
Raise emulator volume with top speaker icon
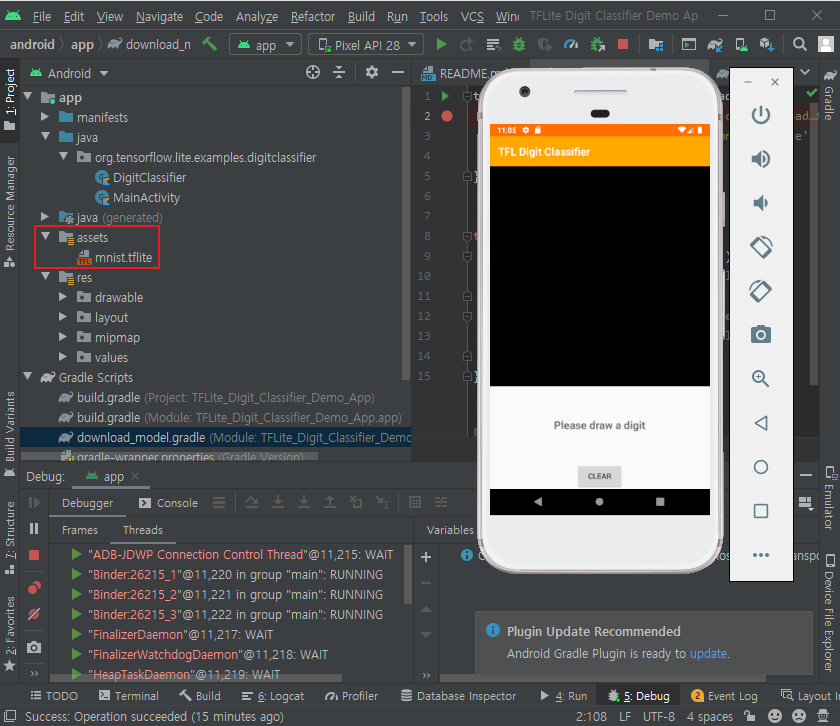click(x=761, y=159)
